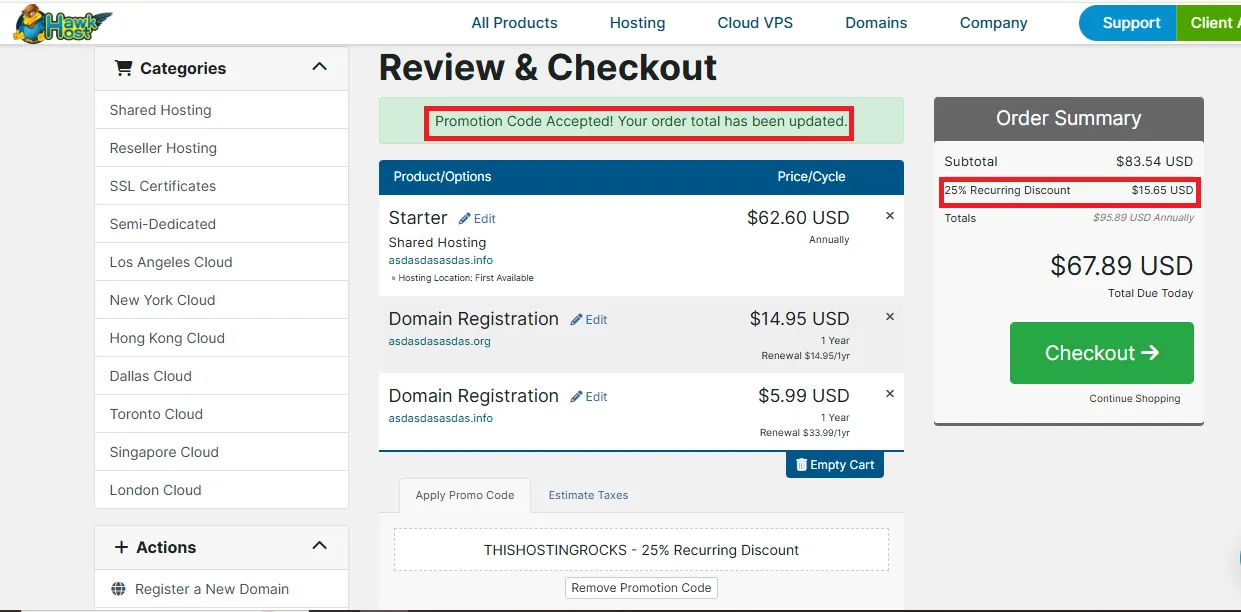Open the Hosting menu
Screen dimensions: 1241x612
[637, 23]
